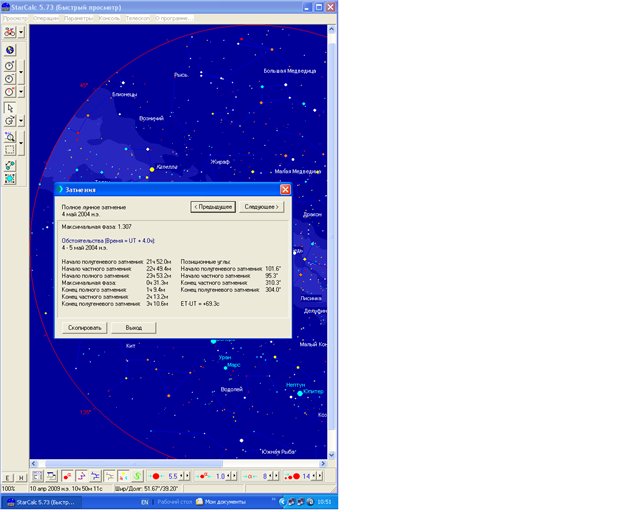Click the linked green dots icon

point(10,166)
